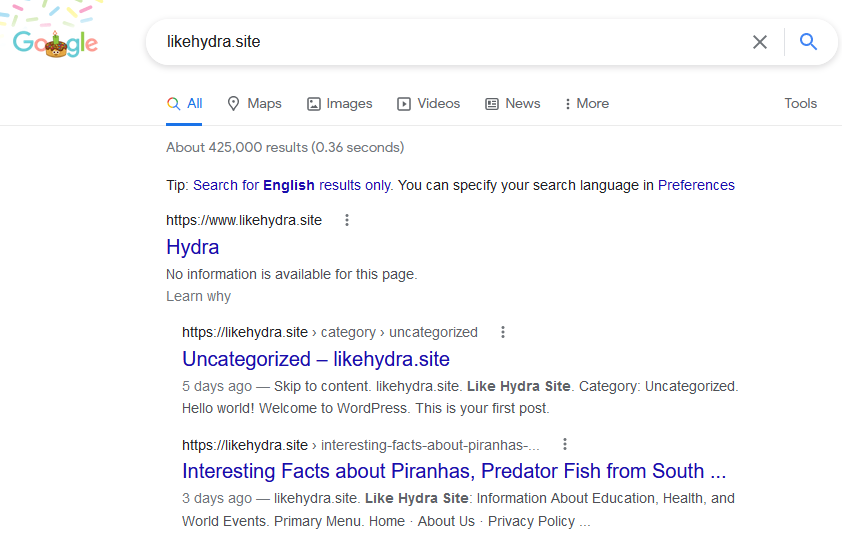842x545 pixels.
Task: Switch to the Images tab
Action: pos(339,104)
